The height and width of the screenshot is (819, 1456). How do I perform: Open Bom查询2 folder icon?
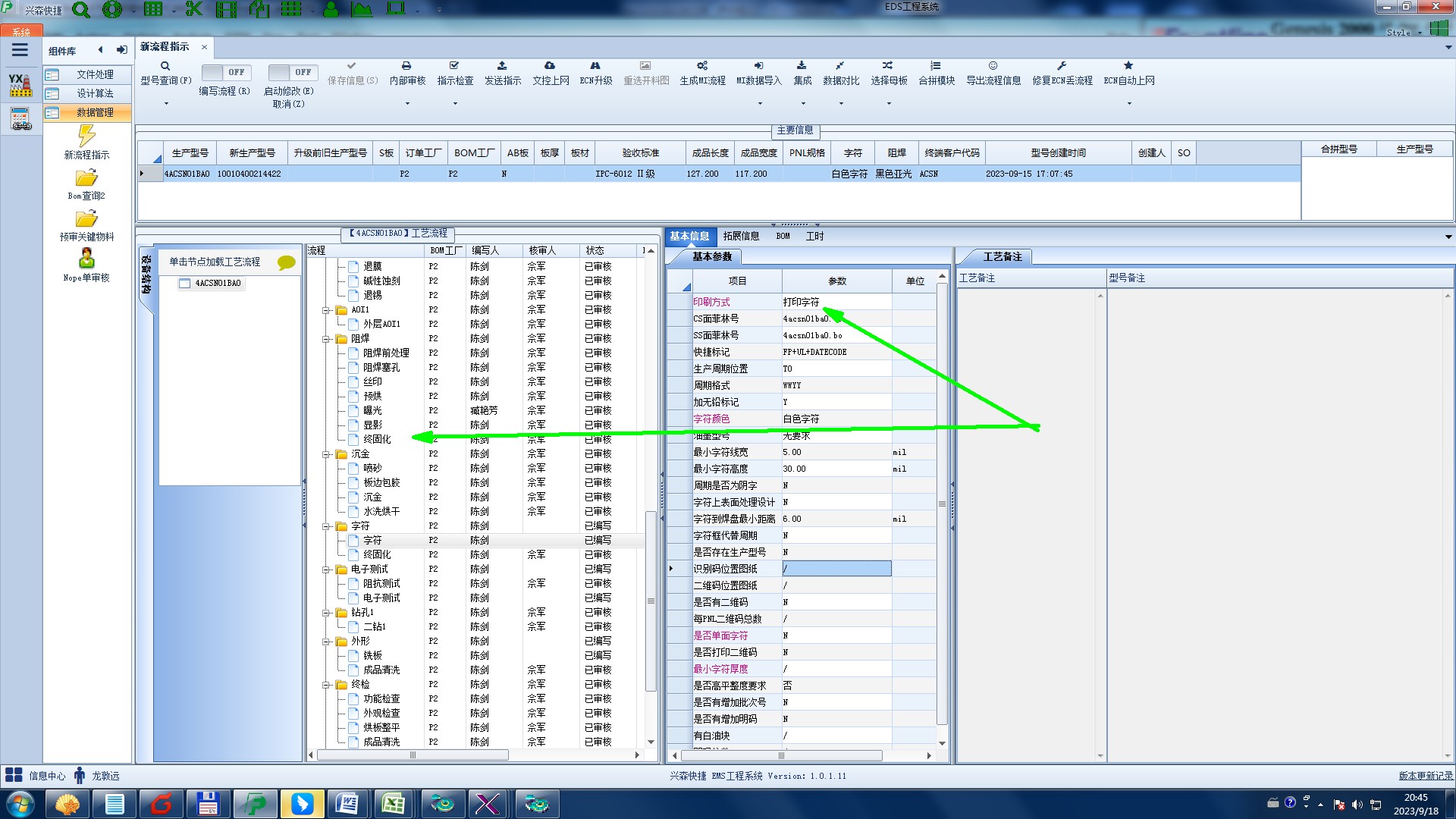point(86,178)
